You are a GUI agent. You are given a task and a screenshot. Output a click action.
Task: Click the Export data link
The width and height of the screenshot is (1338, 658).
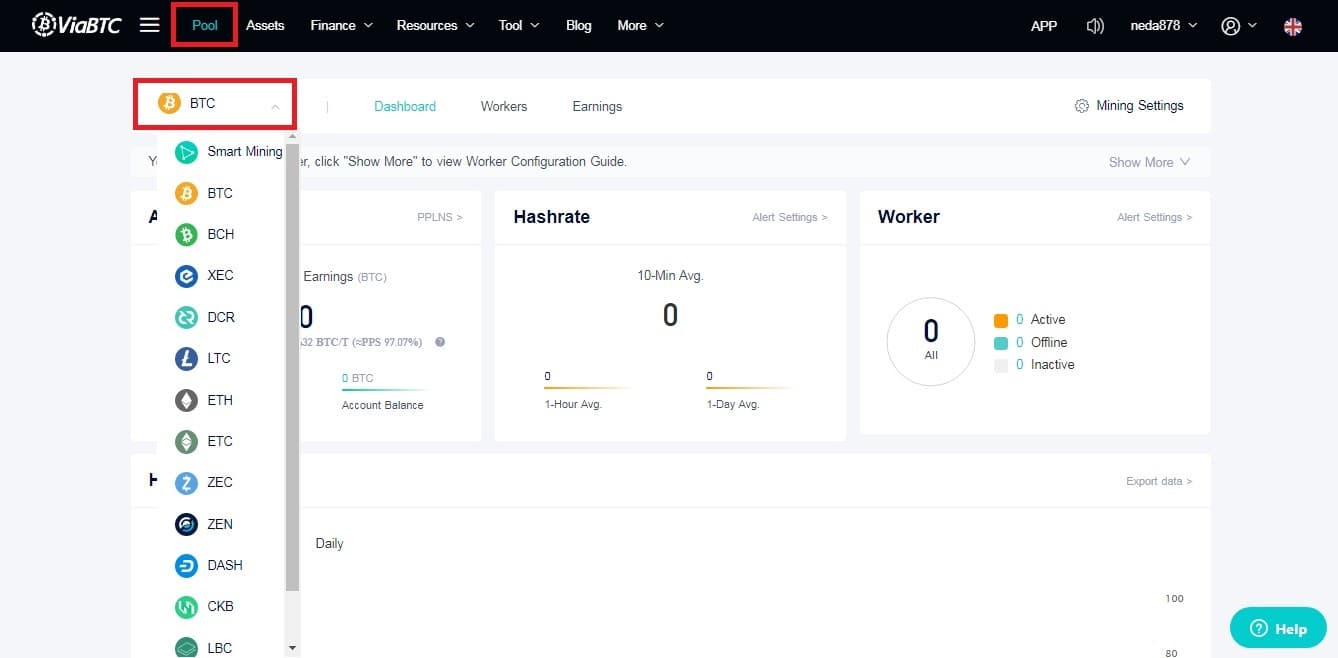1159,481
